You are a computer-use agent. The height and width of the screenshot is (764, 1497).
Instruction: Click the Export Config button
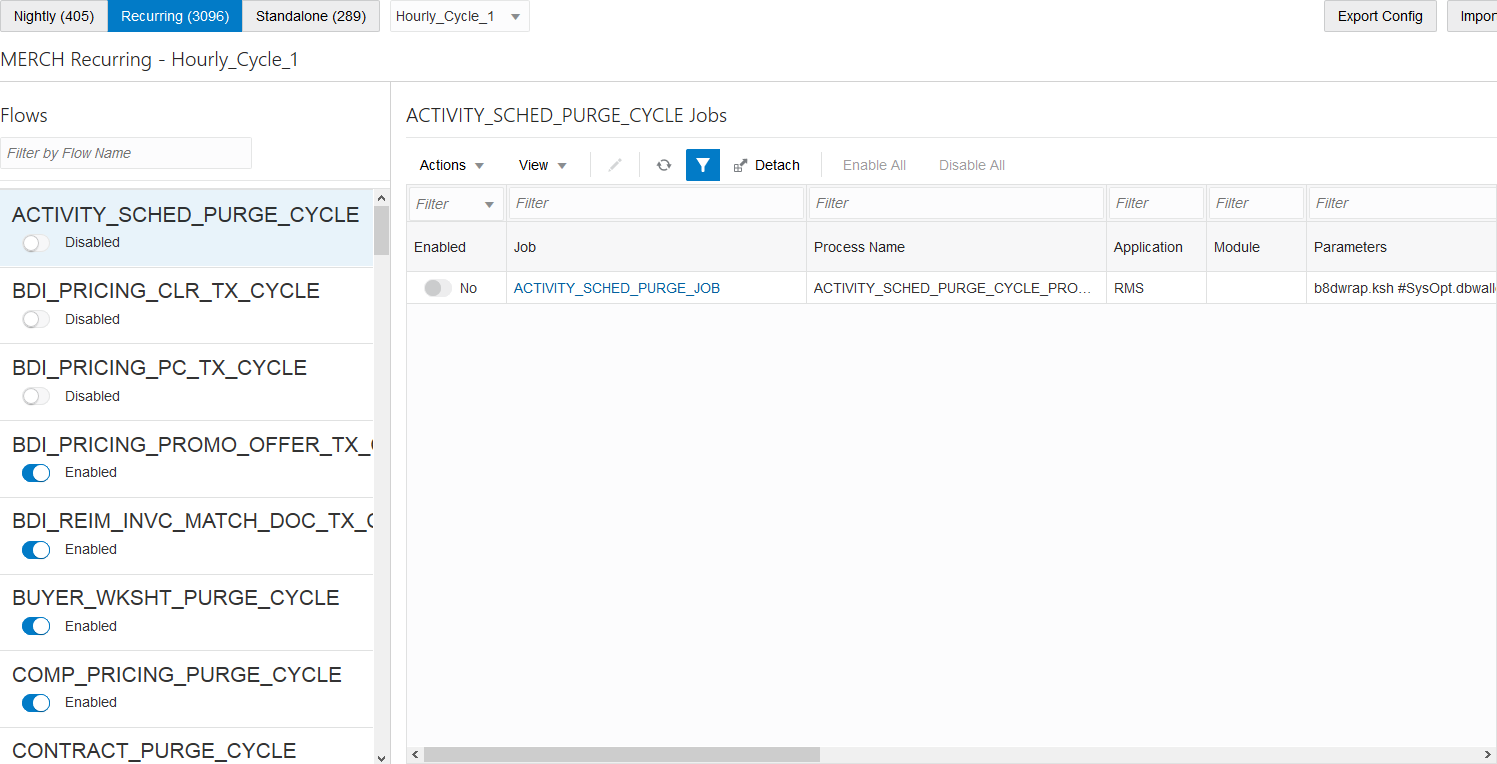[x=1380, y=16]
